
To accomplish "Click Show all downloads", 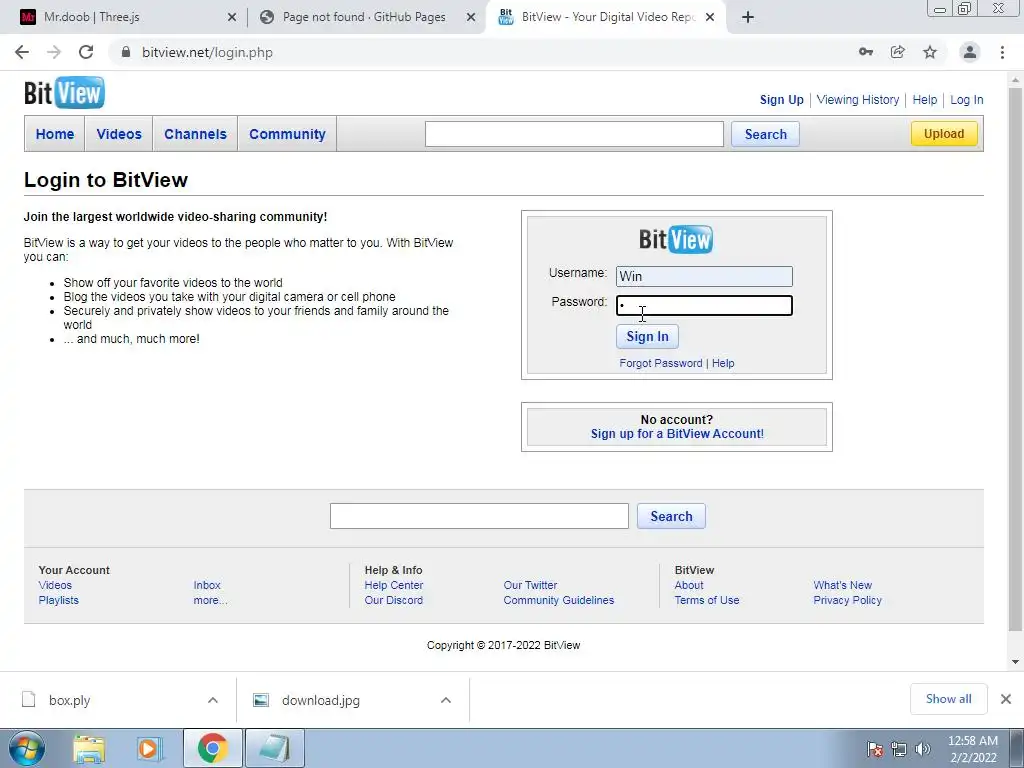I will 948,699.
